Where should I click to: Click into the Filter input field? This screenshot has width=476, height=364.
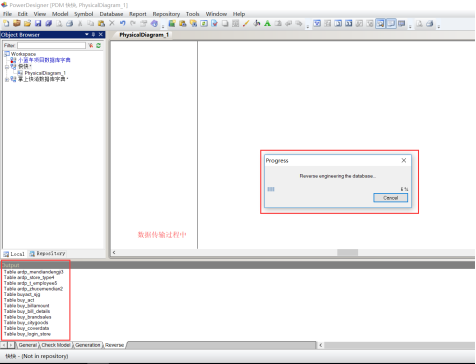51,45
